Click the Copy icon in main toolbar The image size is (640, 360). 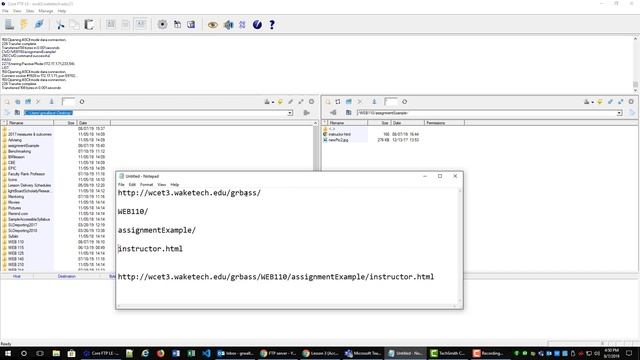74,24
